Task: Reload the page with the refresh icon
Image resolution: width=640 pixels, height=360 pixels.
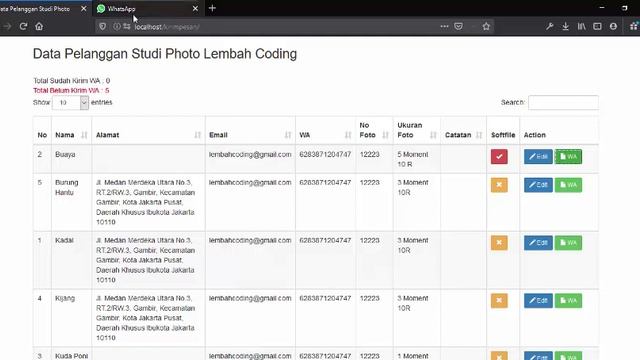Action: click(23, 27)
